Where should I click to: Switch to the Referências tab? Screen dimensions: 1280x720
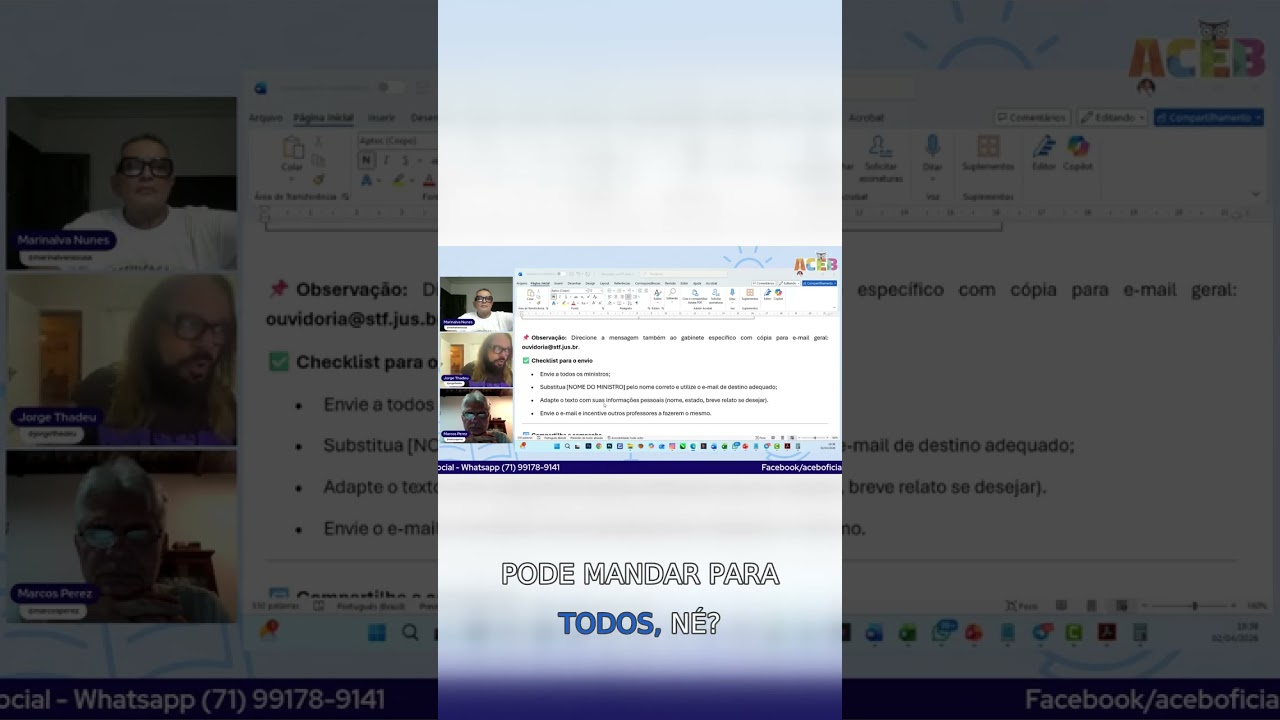point(621,283)
